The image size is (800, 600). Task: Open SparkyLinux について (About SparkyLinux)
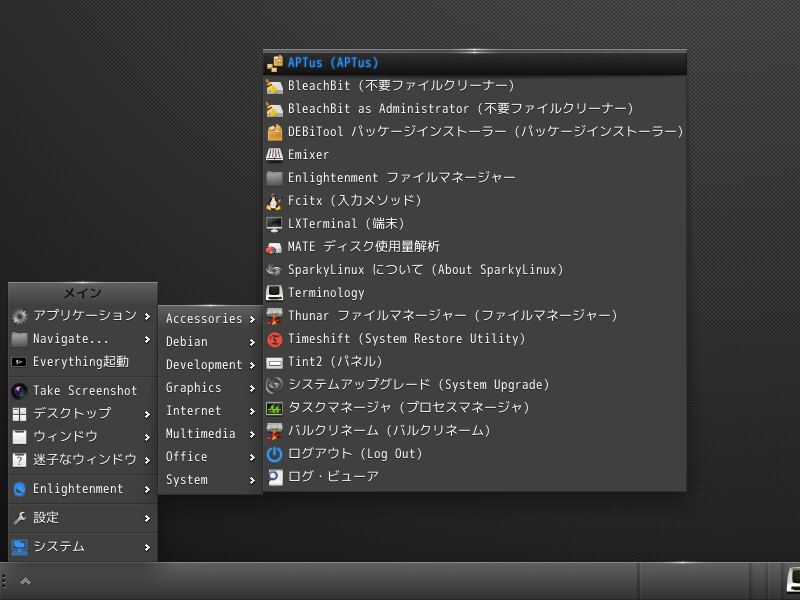click(474, 270)
